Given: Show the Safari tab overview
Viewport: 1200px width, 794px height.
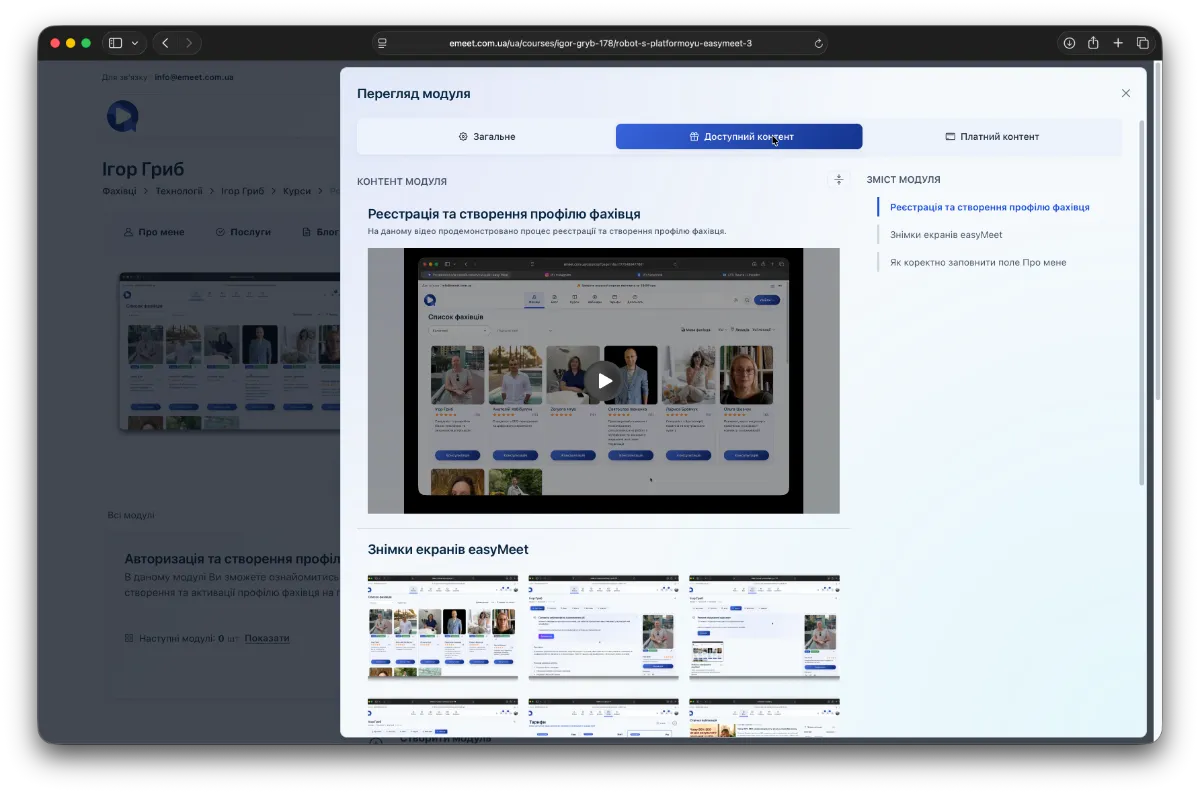Looking at the screenshot, I should coord(1143,43).
